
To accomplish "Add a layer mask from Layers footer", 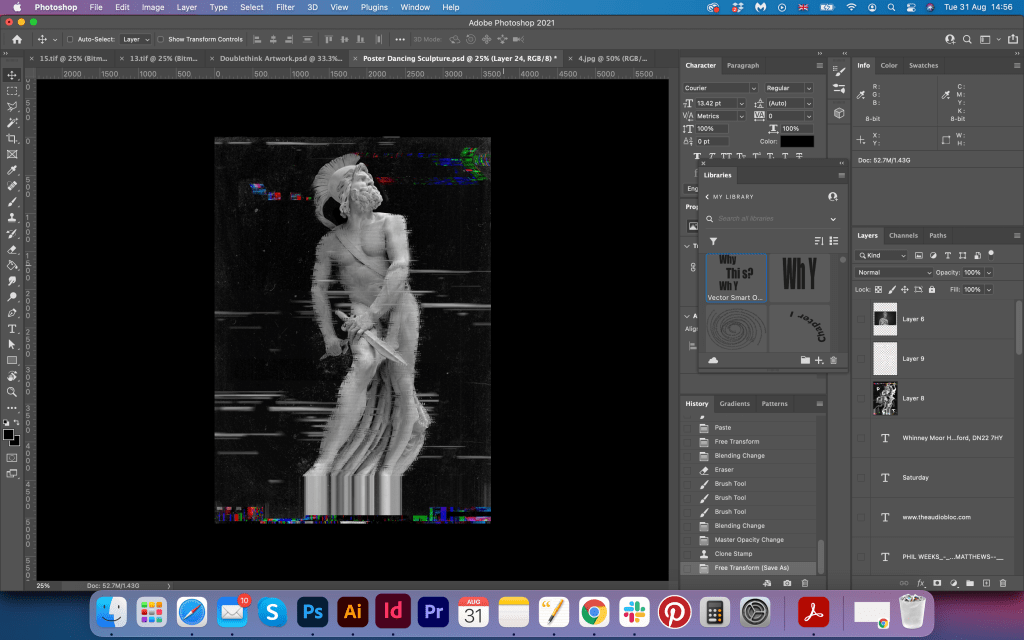I will (x=937, y=582).
